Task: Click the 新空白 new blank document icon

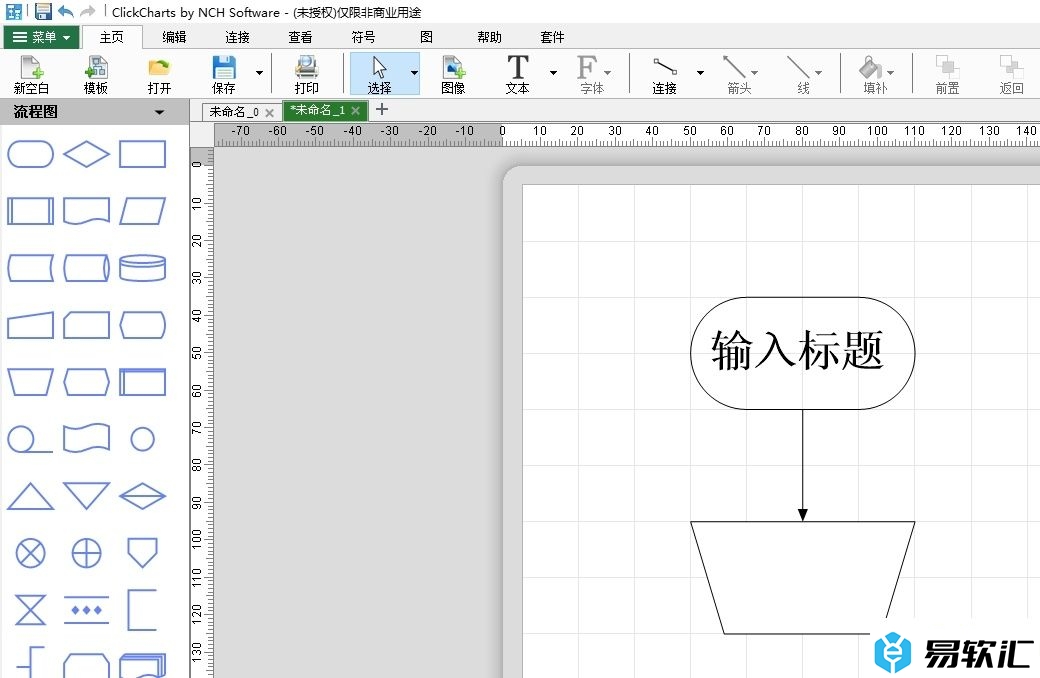Action: tap(31, 74)
